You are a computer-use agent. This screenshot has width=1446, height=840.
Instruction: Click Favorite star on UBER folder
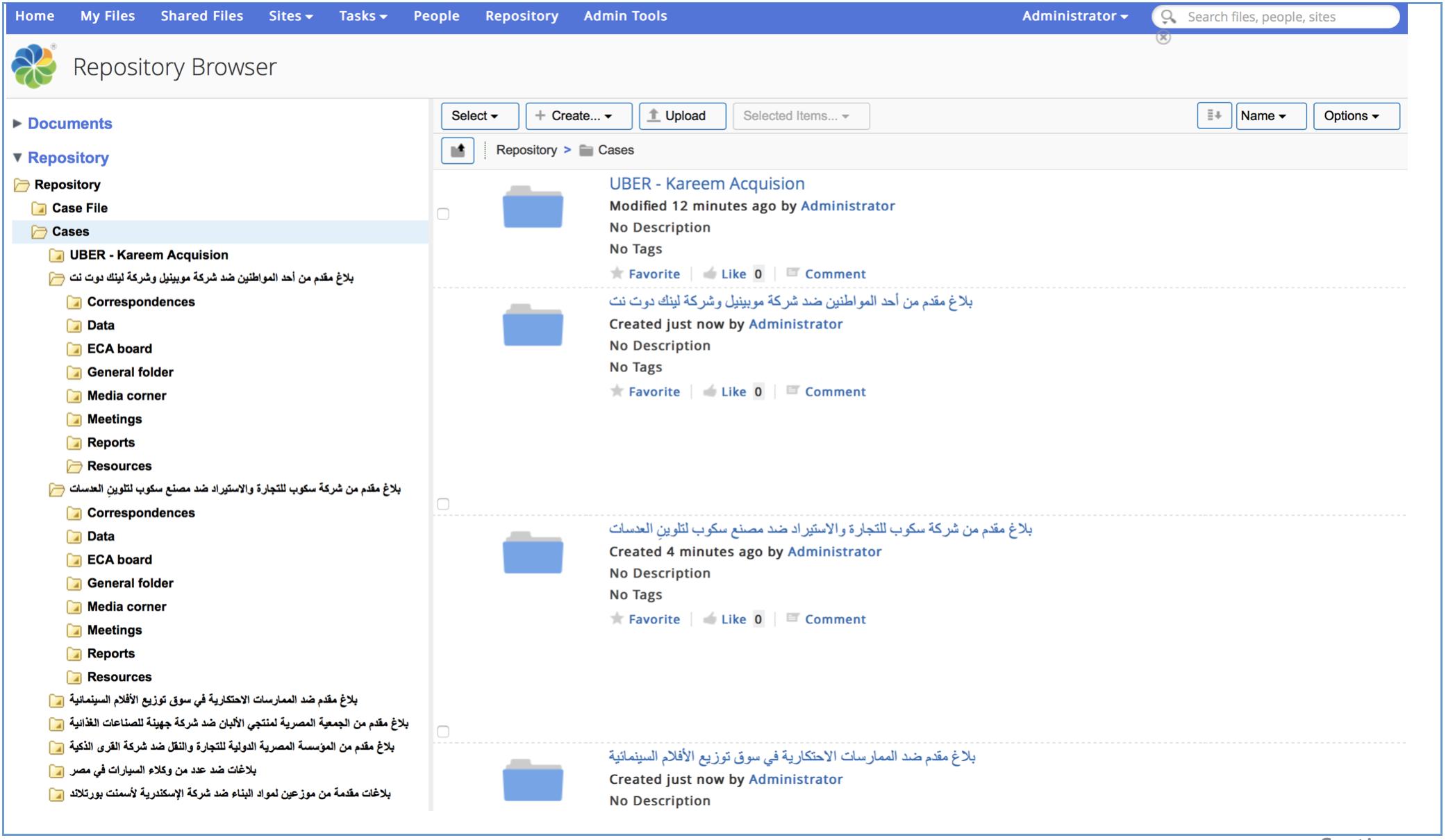click(x=617, y=274)
